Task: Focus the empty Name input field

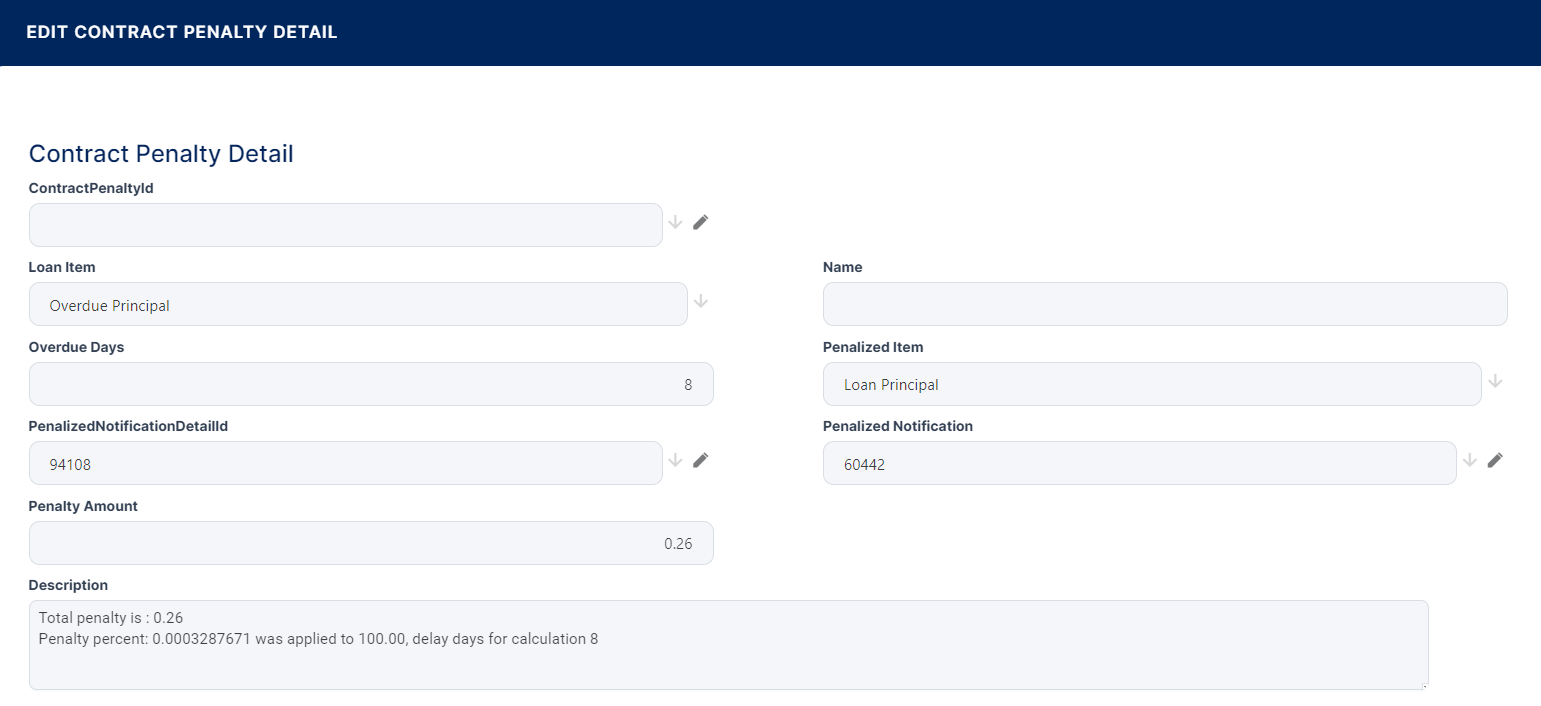Action: (1164, 304)
